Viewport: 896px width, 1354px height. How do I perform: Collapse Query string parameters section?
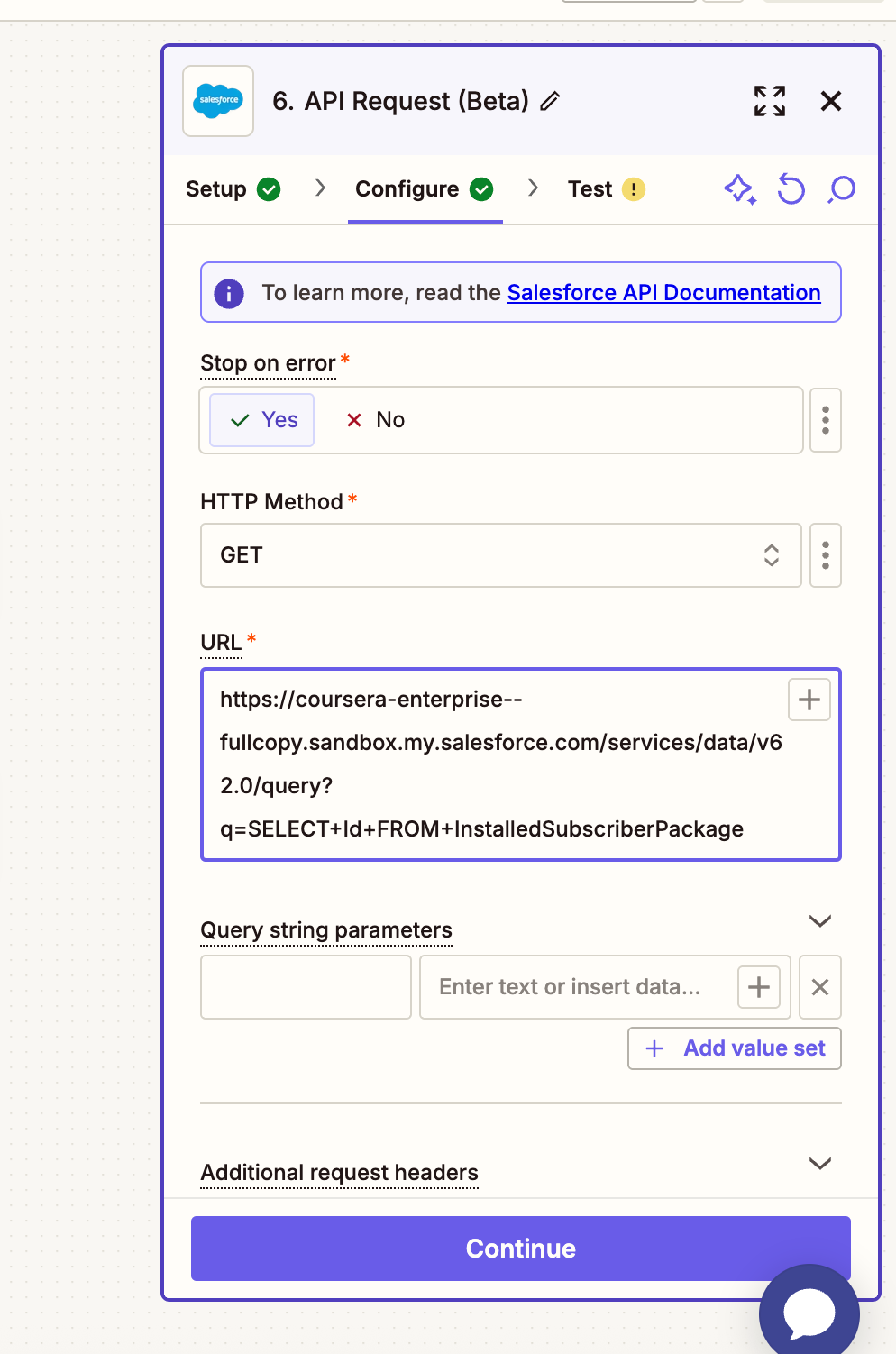820,920
